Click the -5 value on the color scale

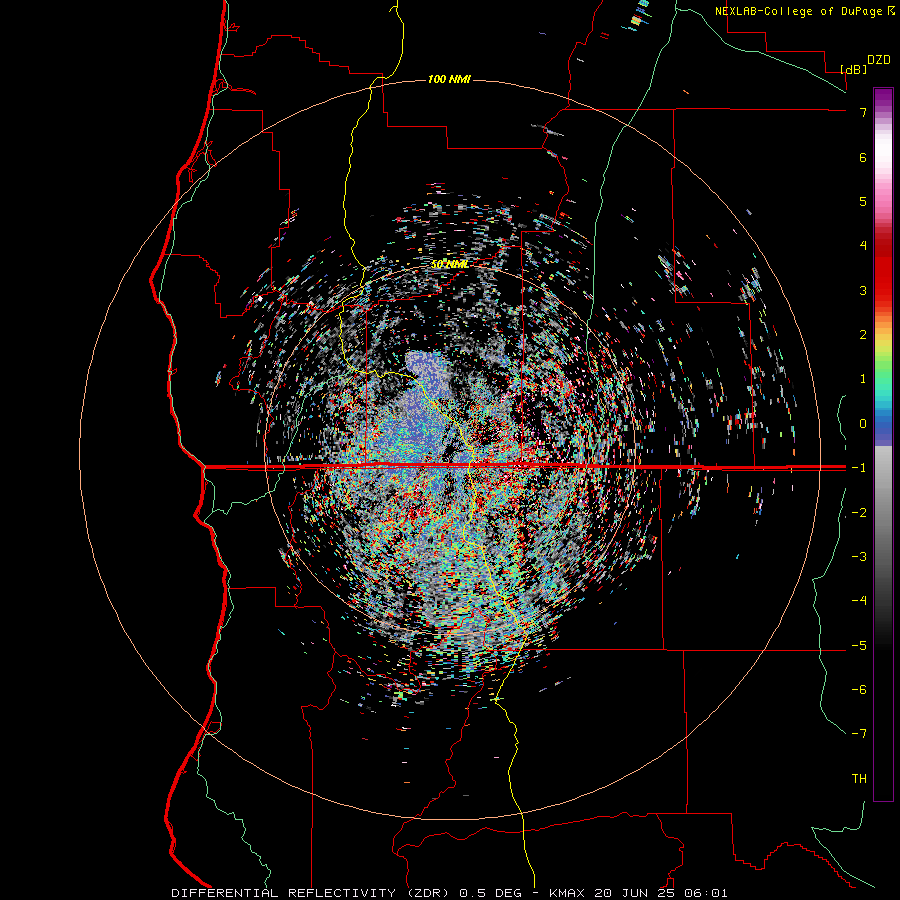tap(859, 646)
